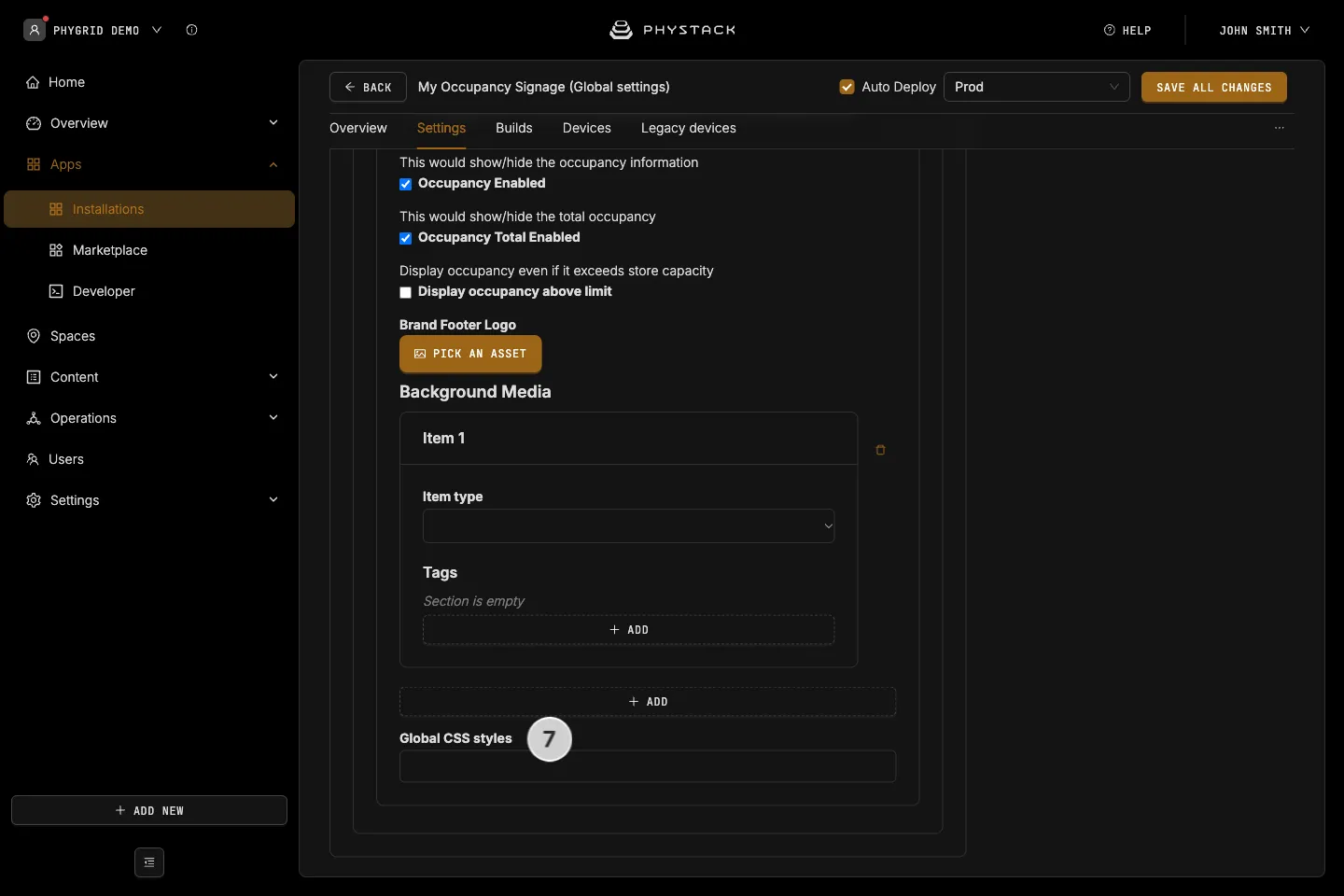Switch to the Legacy devices tab
1344x896 pixels.
coord(689,128)
